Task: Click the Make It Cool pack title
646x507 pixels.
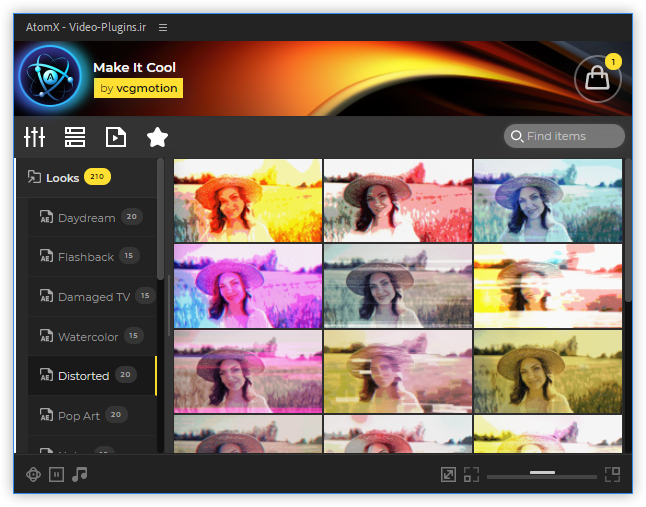Action: coord(134,67)
